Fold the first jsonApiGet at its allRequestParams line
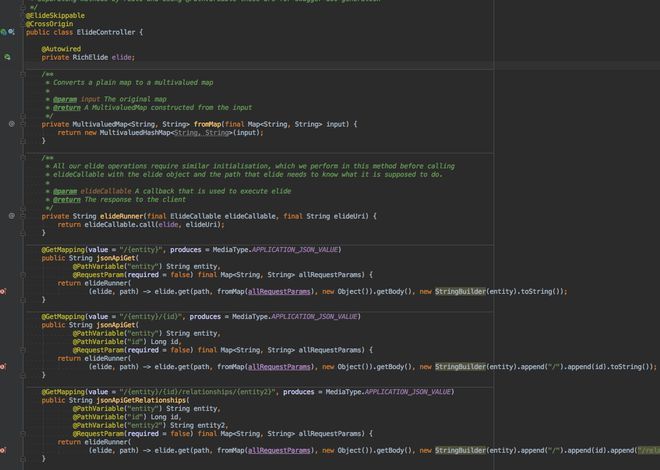 [x=23, y=275]
